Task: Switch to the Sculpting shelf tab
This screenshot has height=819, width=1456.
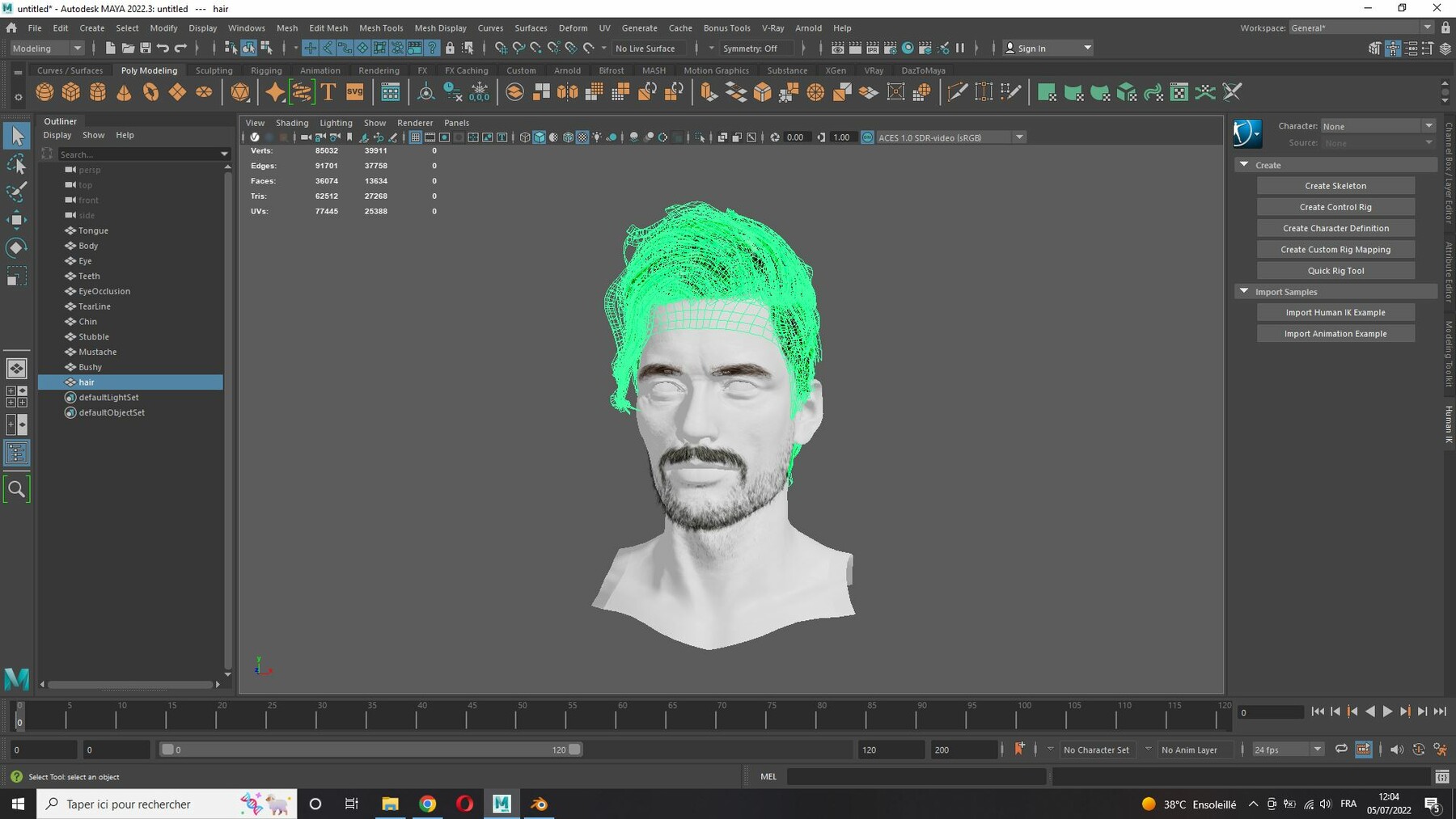Action: pos(214,70)
